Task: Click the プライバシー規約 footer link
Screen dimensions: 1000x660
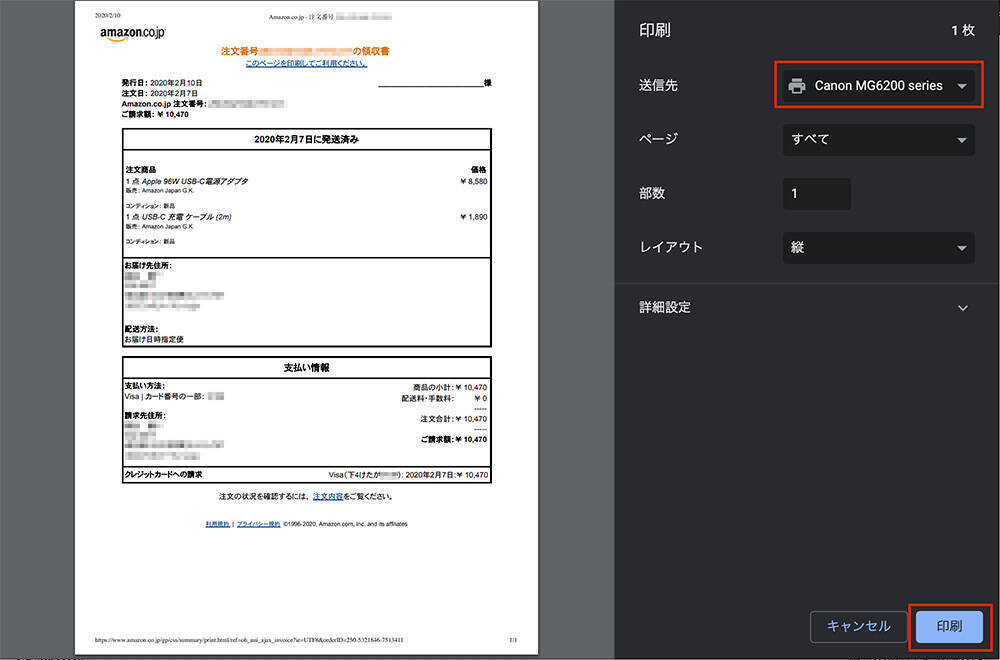Action: point(258,524)
